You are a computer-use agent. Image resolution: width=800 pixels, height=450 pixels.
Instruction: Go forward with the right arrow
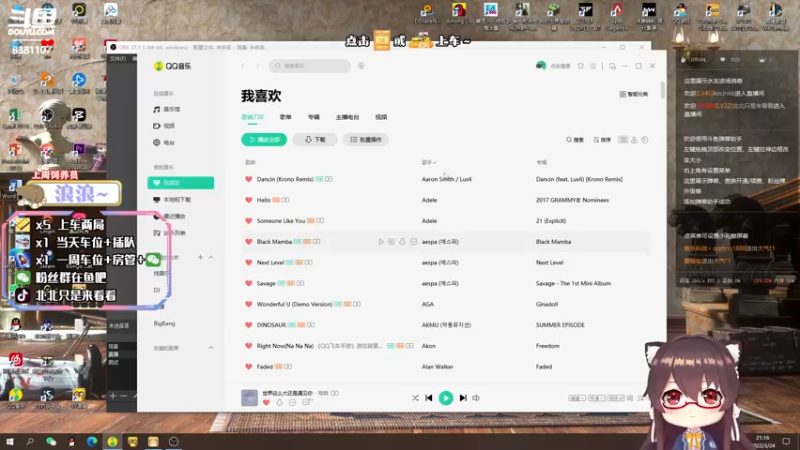(258, 66)
